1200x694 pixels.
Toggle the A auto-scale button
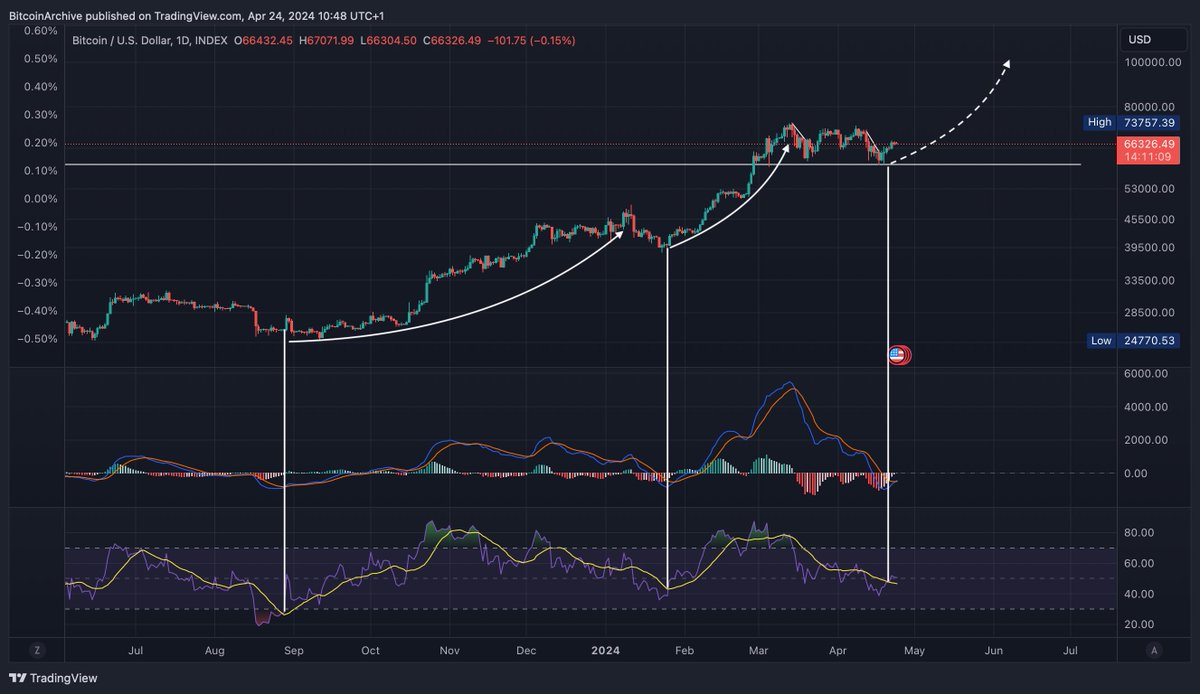coord(1154,650)
